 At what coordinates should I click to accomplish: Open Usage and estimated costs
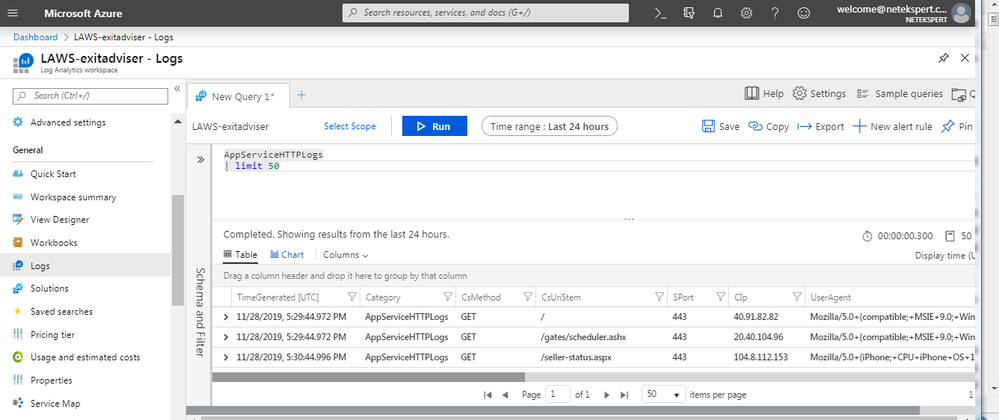coord(85,358)
